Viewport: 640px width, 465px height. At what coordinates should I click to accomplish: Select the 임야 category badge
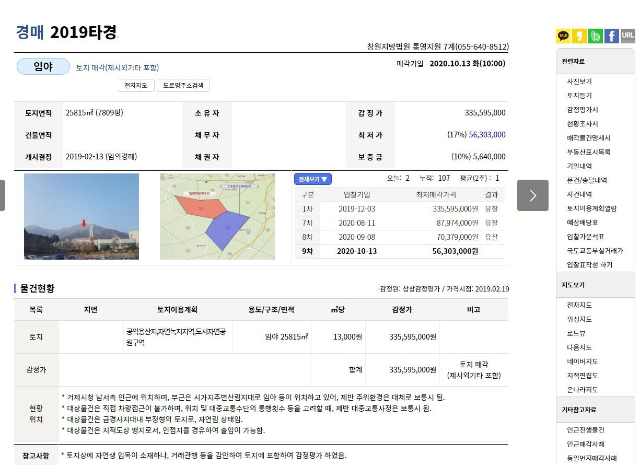[x=43, y=67]
